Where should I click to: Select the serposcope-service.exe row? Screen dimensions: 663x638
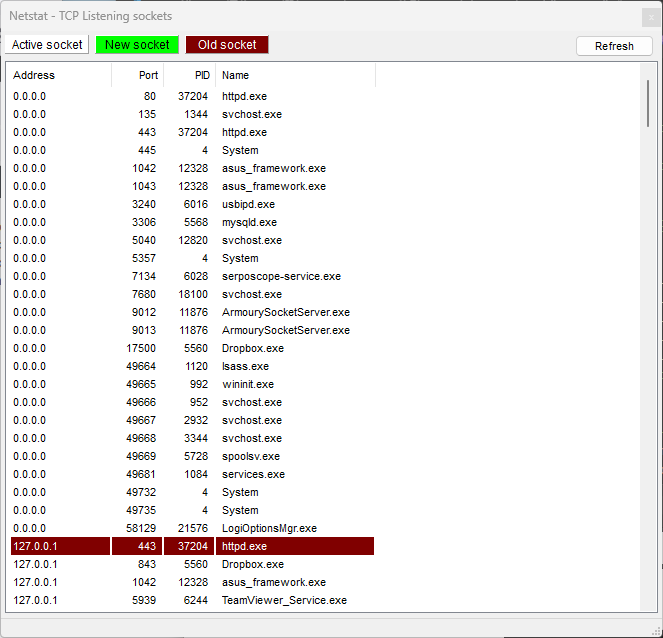[192, 276]
